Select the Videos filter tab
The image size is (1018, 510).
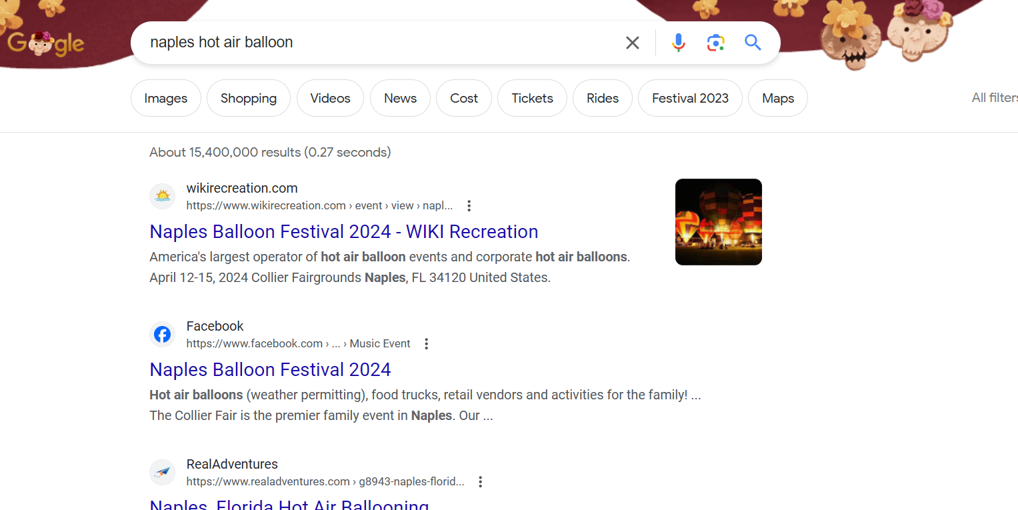coord(330,98)
